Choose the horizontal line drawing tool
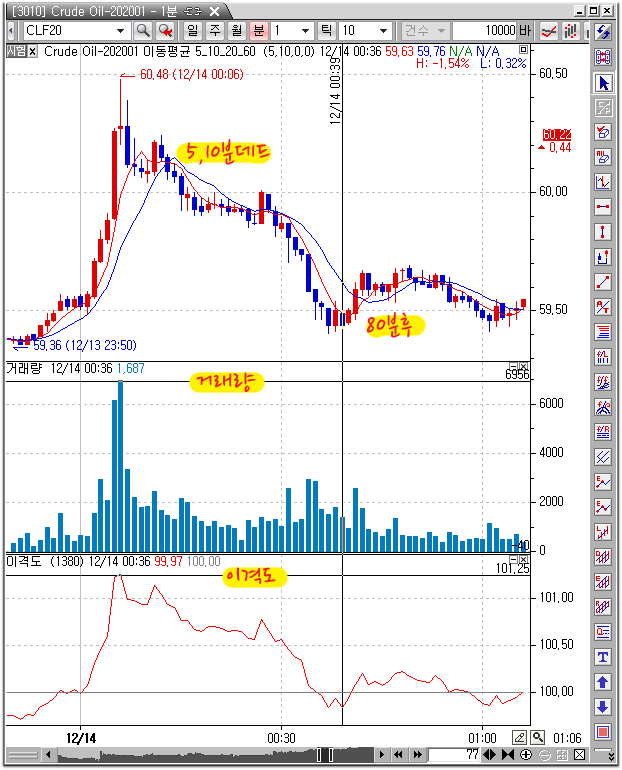This screenshot has height=770, width=622. [x=603, y=207]
